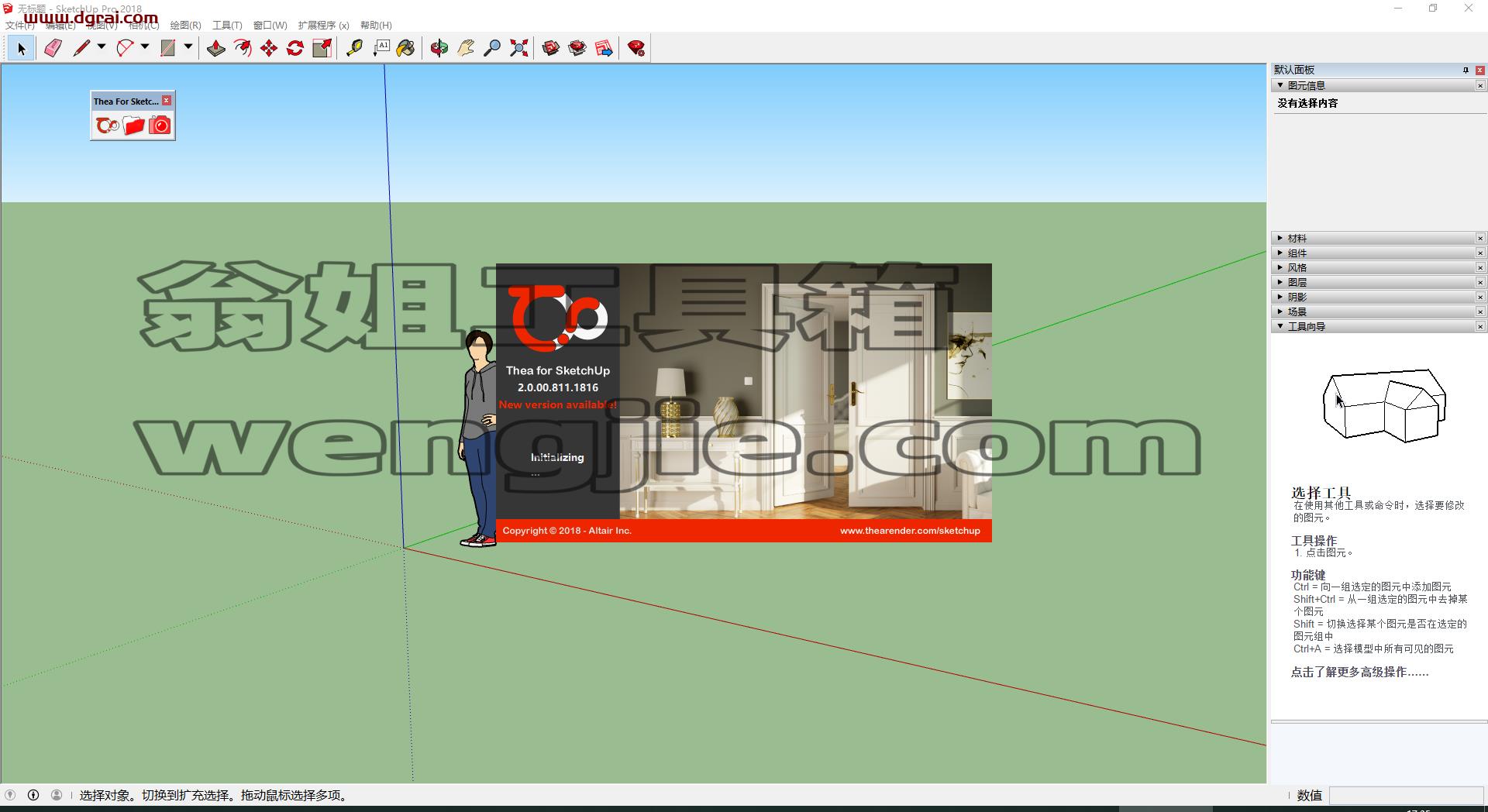Open the 扩展程序 (x) menu

(323, 25)
